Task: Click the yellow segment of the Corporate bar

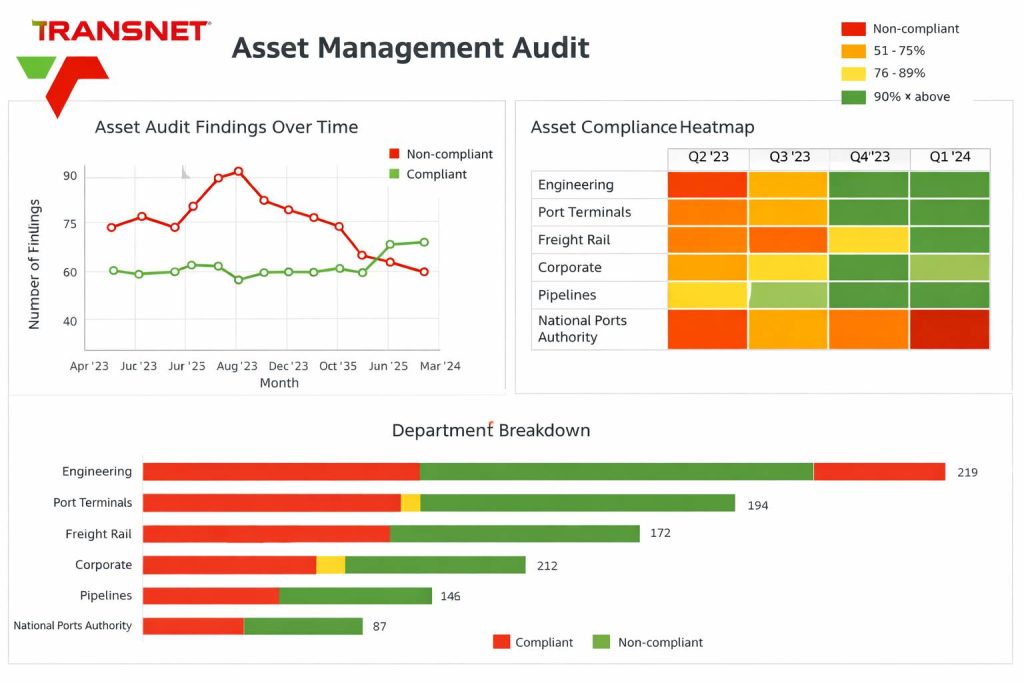Action: pos(330,565)
